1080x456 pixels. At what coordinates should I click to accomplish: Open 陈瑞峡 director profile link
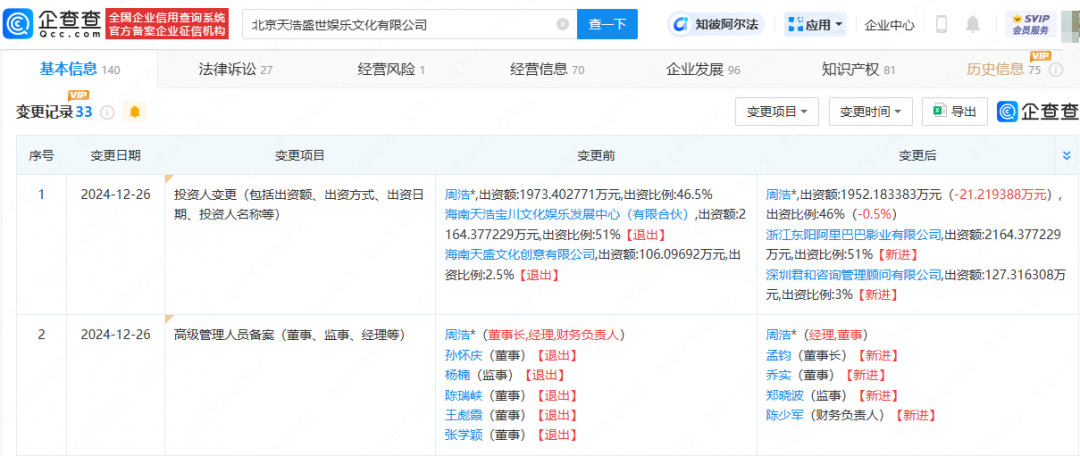[x=463, y=395]
